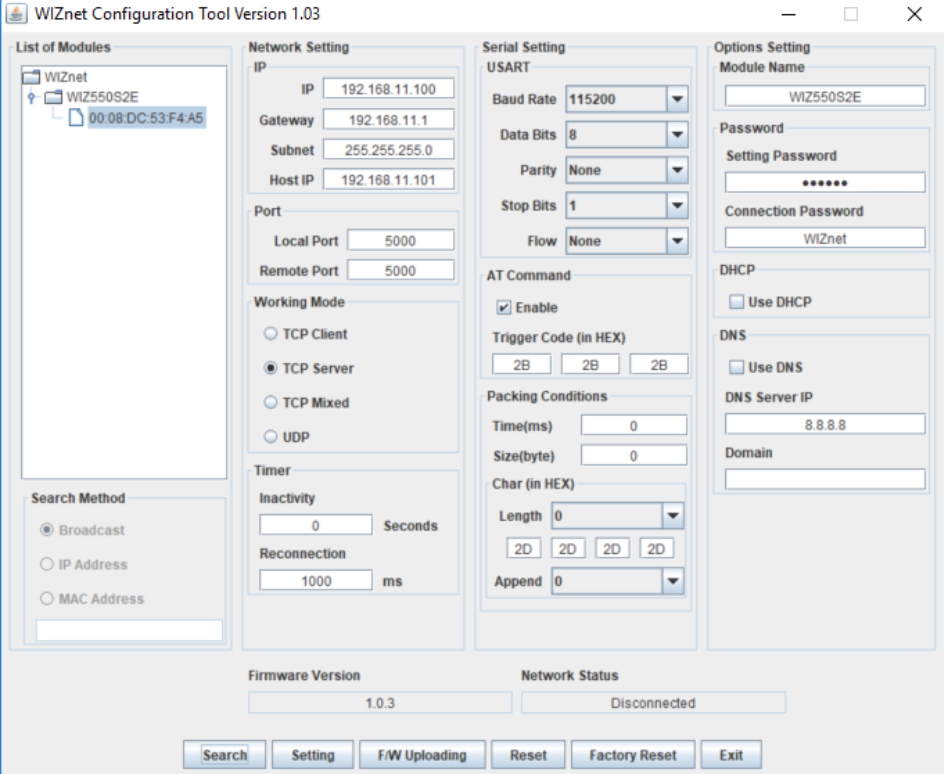
Task: Toggle the AT Command Enable checkbox
Action: point(503,308)
